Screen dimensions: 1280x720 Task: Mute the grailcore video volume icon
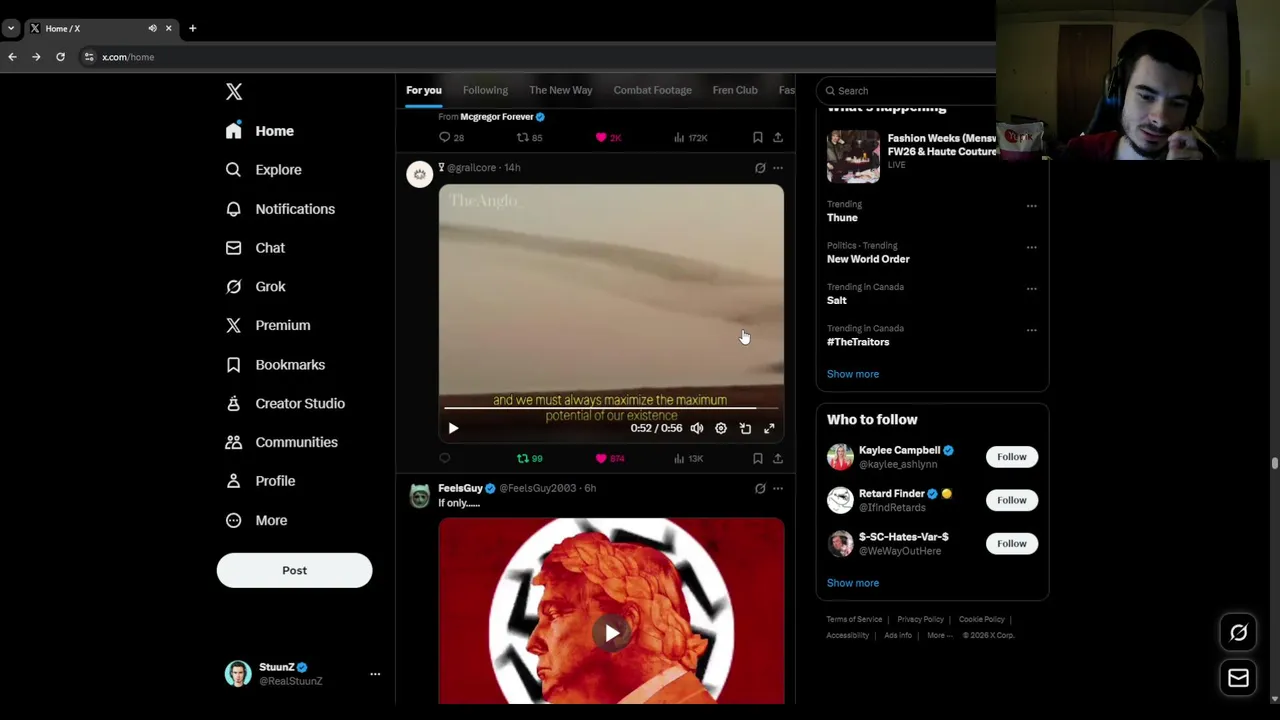pos(697,428)
